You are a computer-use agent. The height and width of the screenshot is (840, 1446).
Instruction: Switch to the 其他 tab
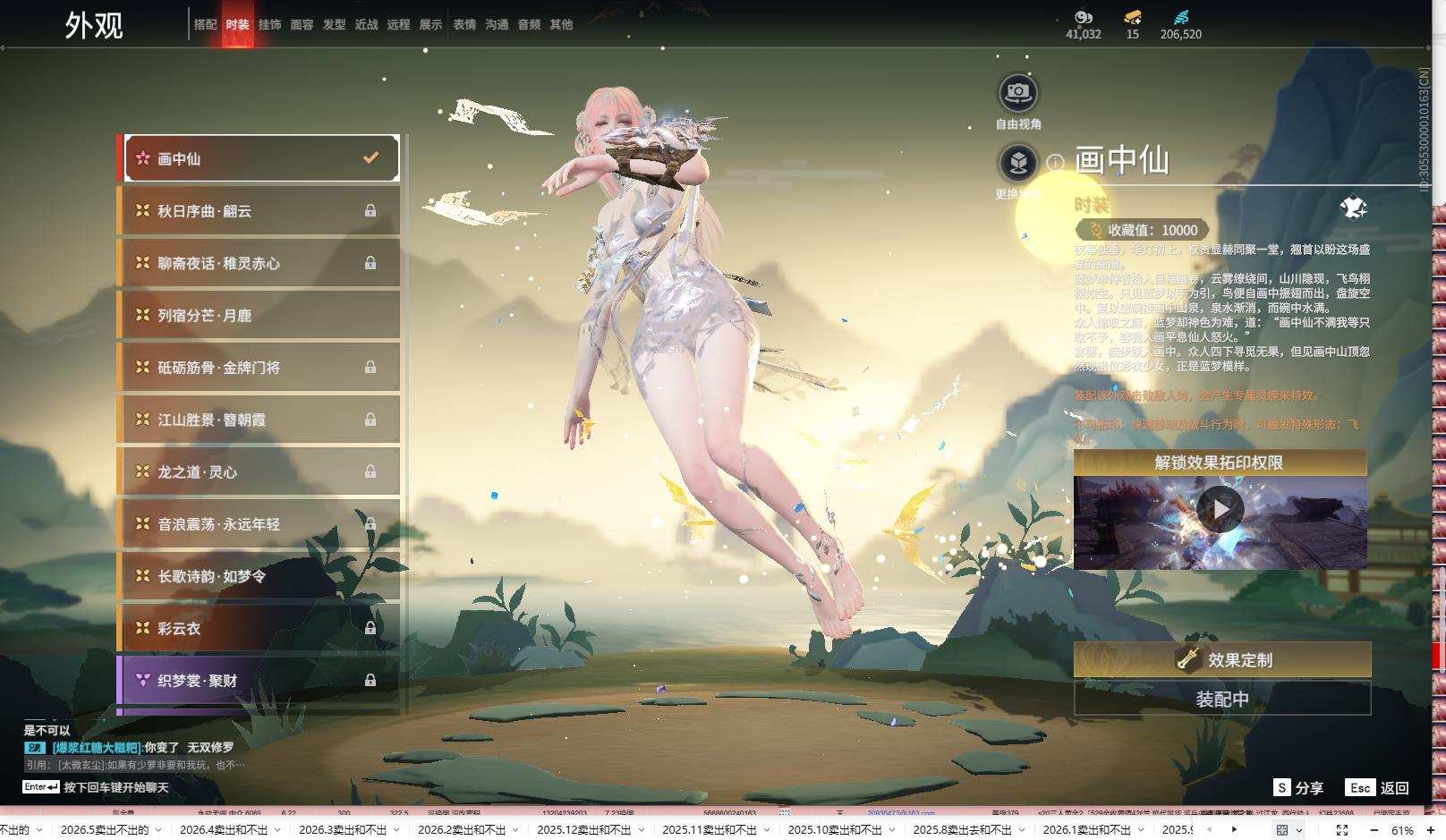click(x=561, y=24)
